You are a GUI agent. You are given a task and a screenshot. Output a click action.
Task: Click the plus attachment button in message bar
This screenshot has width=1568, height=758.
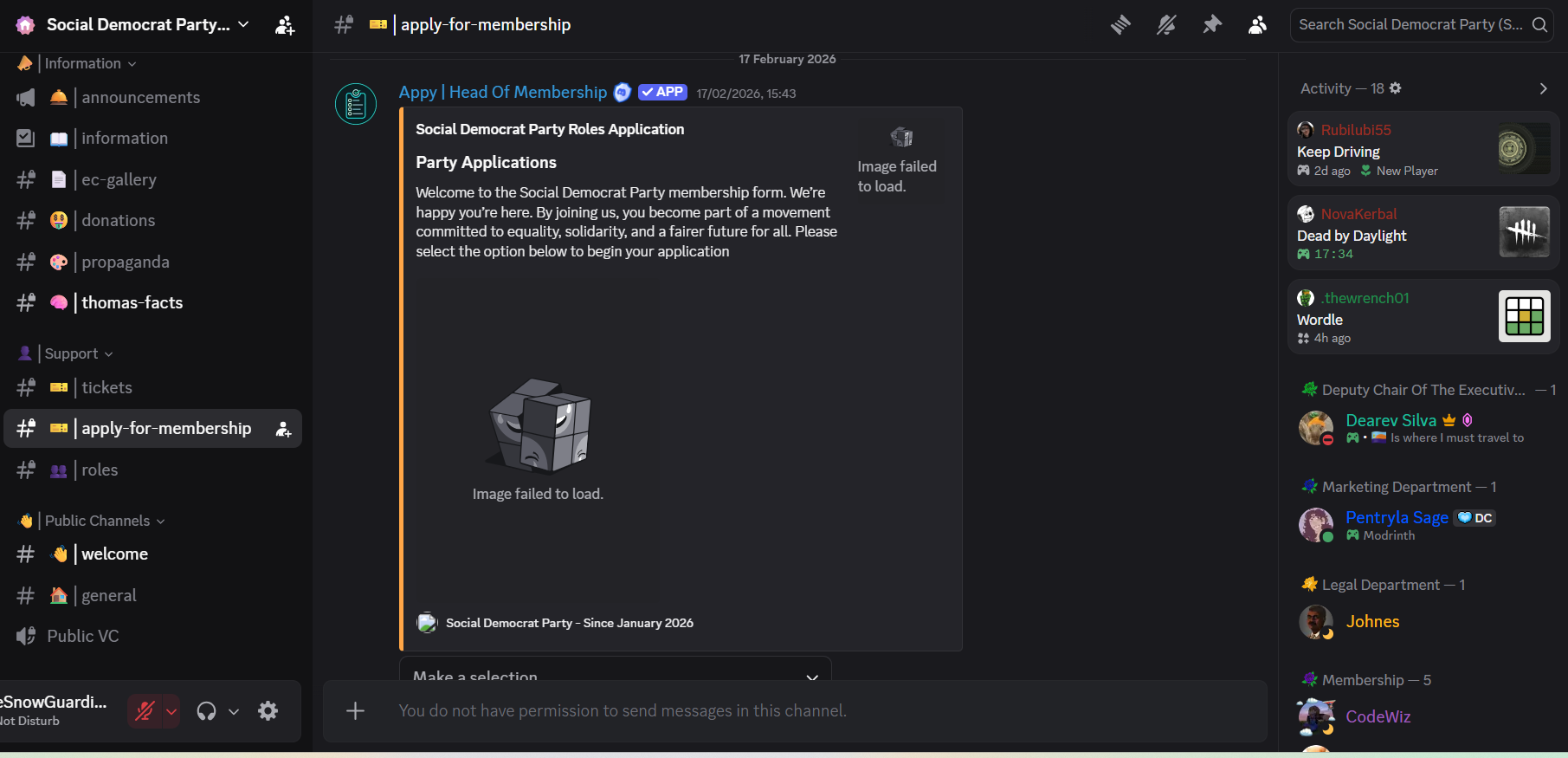click(x=355, y=711)
